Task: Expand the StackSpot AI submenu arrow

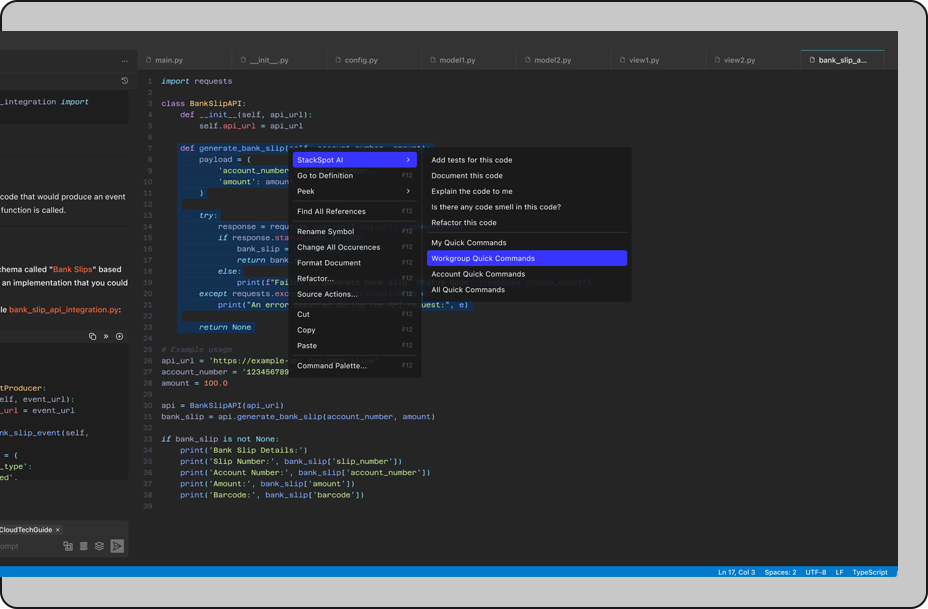Action: 408,160
